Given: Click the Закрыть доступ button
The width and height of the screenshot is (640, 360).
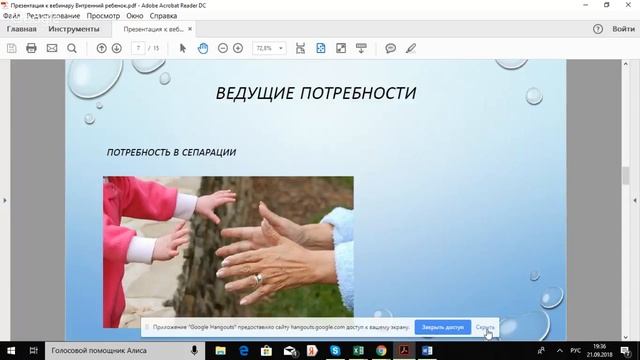Looking at the screenshot, I should coord(443,327).
